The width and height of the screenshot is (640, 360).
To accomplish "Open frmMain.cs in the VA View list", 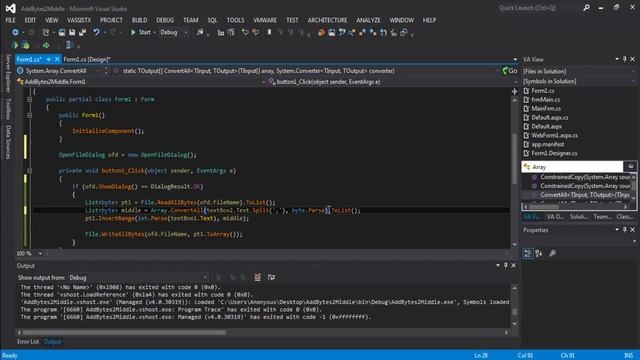I will pos(545,100).
